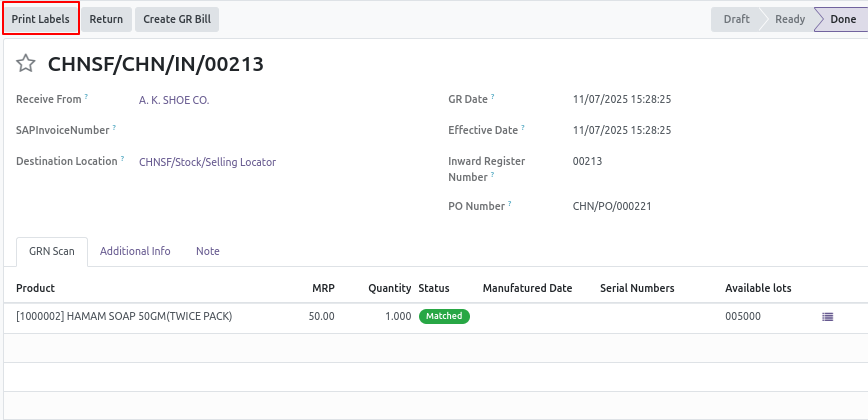This screenshot has height=420, width=868.
Task: Switch to the Additional Info tab
Action: 135,251
